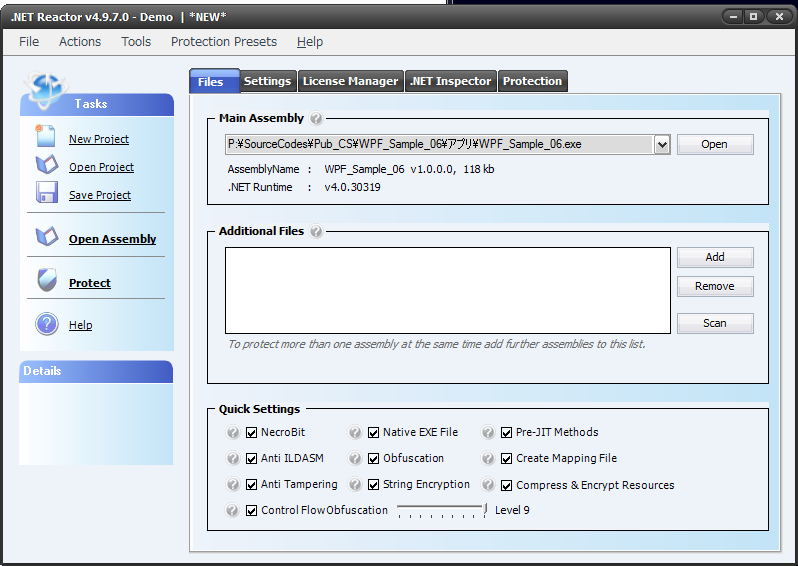Click the Save Project link
Image resolution: width=798 pixels, height=566 pixels.
point(100,195)
